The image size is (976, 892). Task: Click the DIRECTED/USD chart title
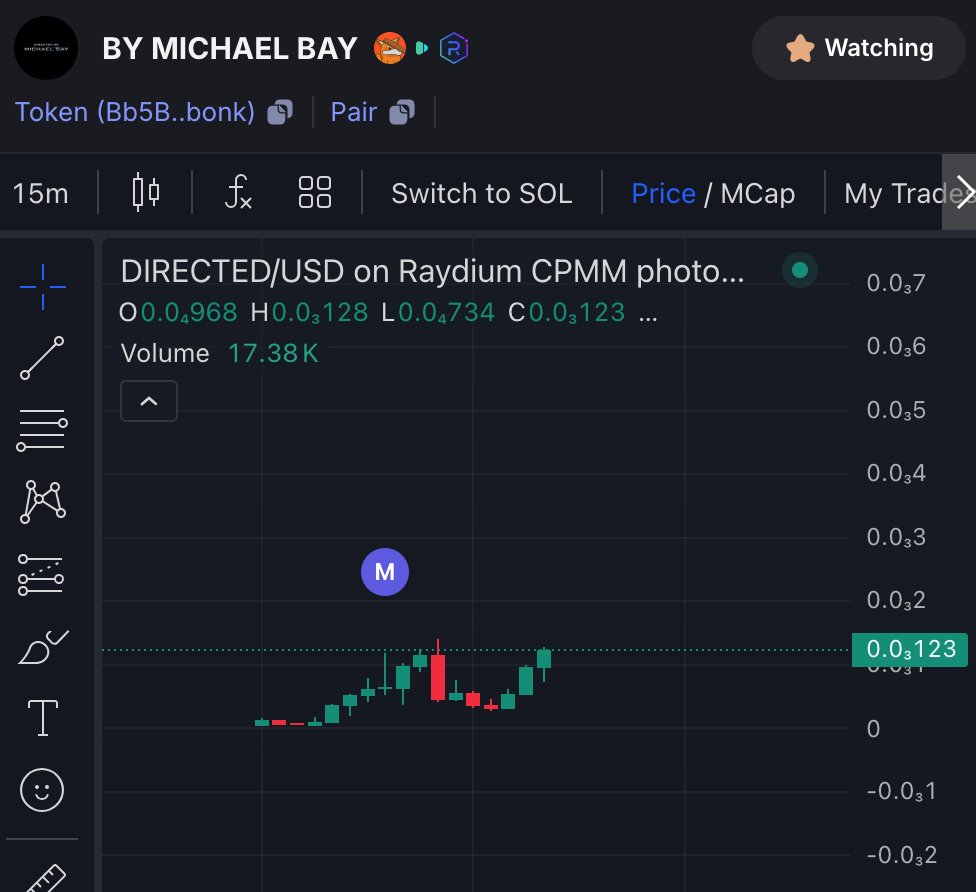click(433, 271)
